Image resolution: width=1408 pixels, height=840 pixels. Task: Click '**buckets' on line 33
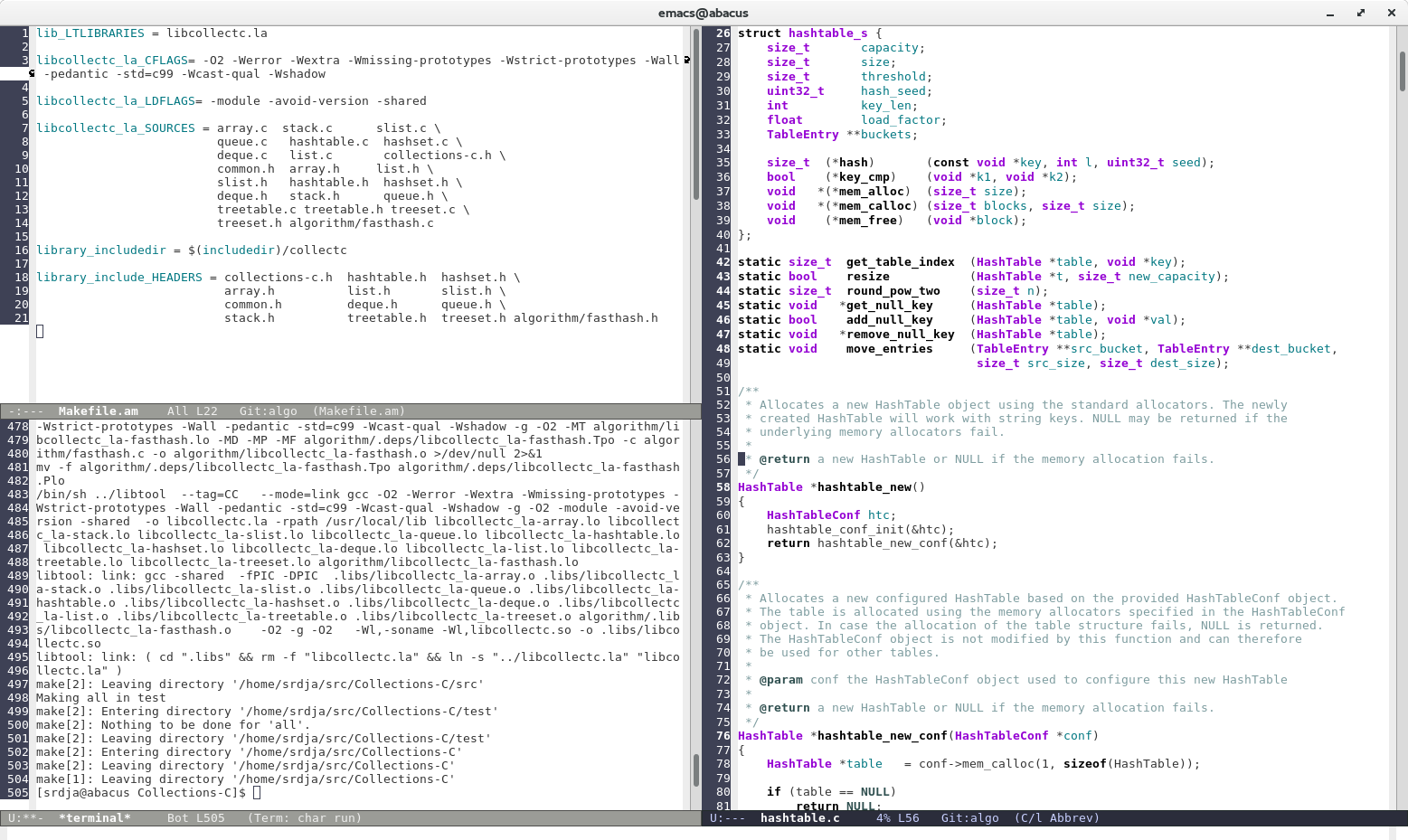click(x=879, y=134)
